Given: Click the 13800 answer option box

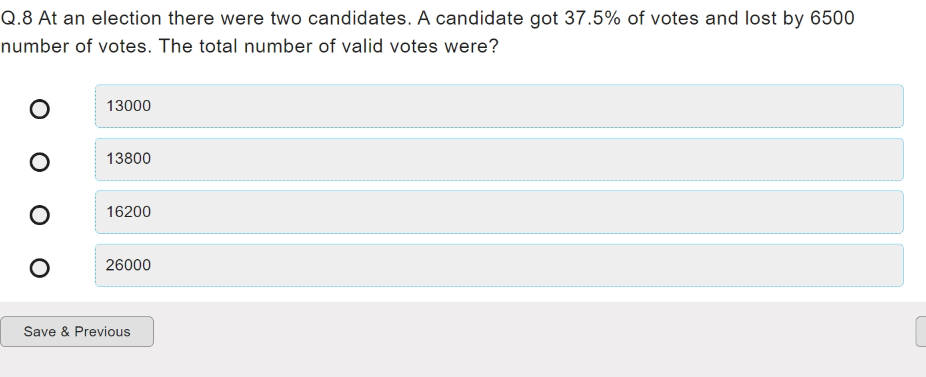Looking at the screenshot, I should (x=499, y=159).
